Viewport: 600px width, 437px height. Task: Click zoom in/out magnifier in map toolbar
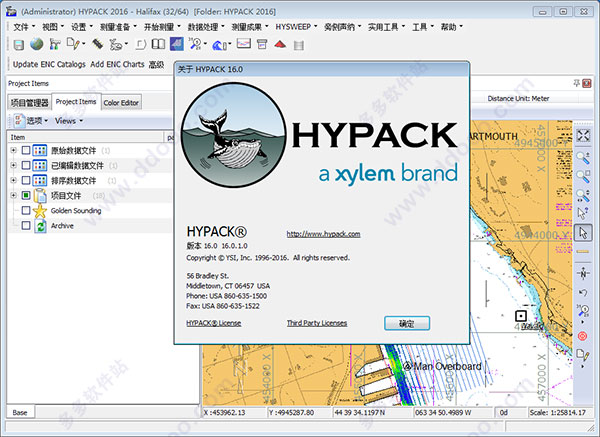coord(583,157)
